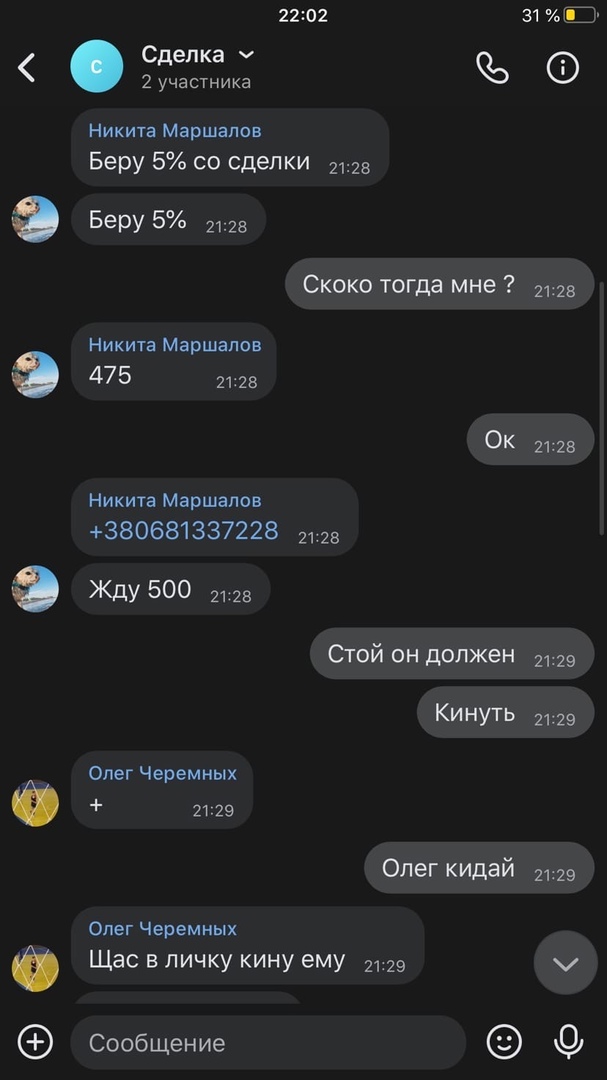607x1080 pixels.
Task: Open the emoji smiley picker
Action: [x=504, y=1042]
